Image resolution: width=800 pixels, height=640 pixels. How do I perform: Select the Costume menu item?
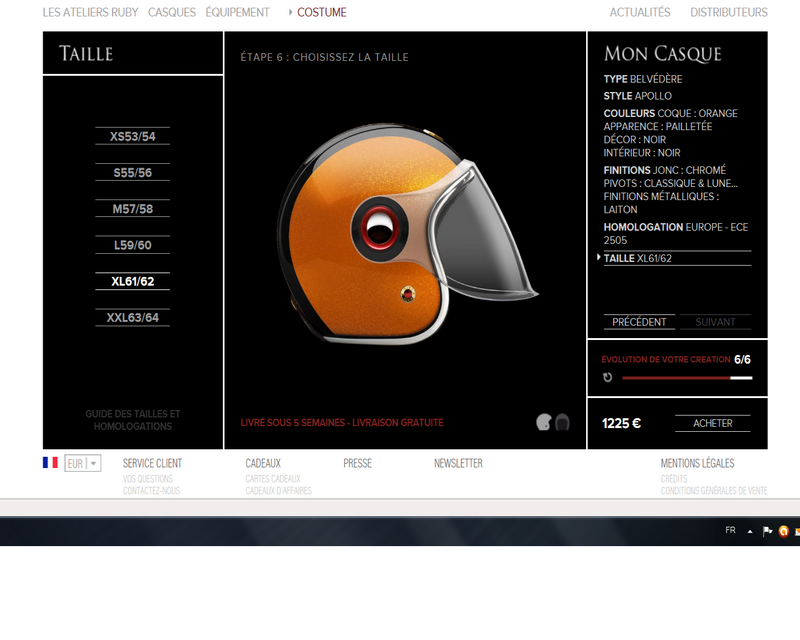tap(322, 12)
